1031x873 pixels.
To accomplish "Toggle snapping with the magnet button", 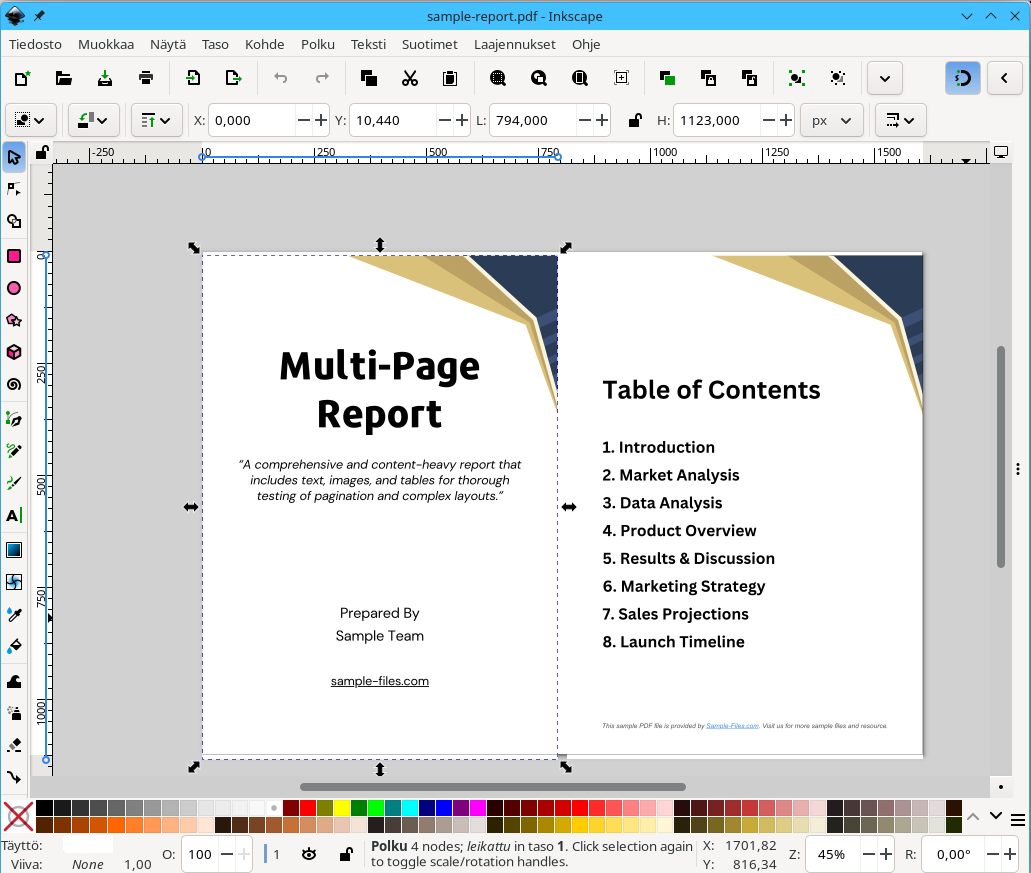I will pyautogui.click(x=962, y=78).
